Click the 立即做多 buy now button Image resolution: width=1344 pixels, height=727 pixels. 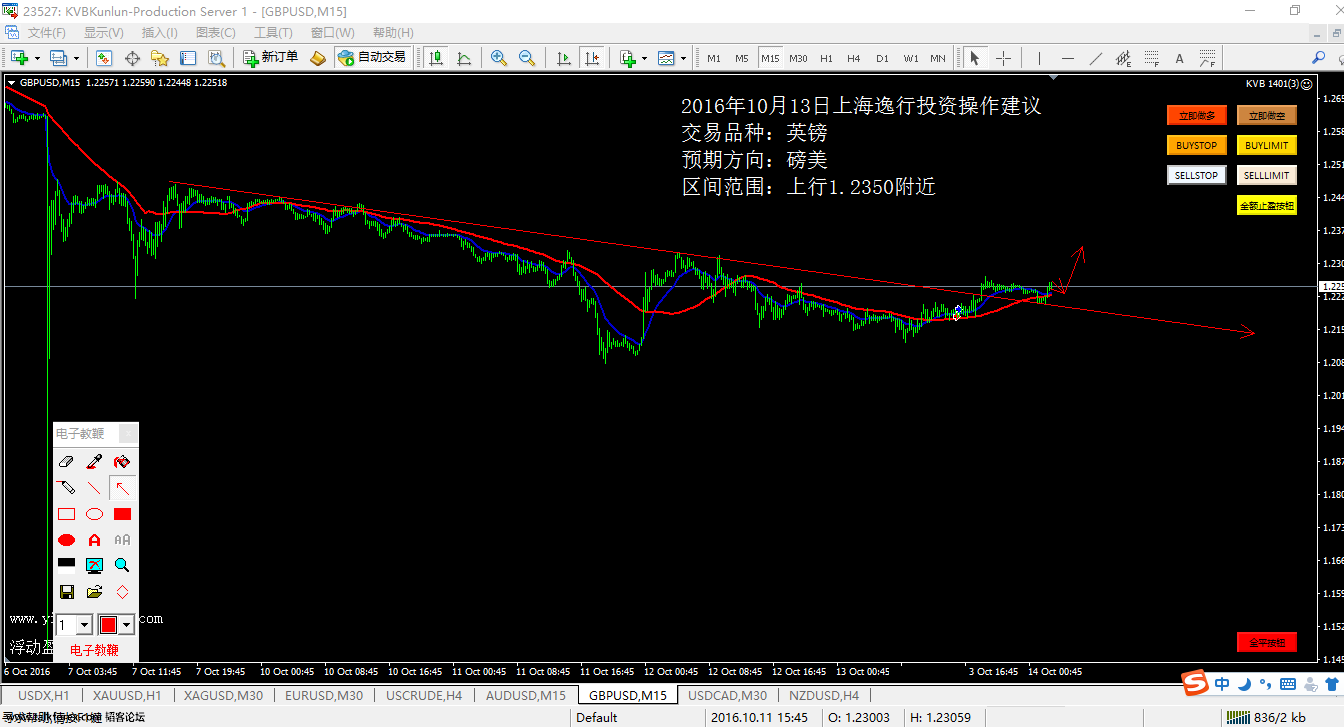[x=1197, y=116]
